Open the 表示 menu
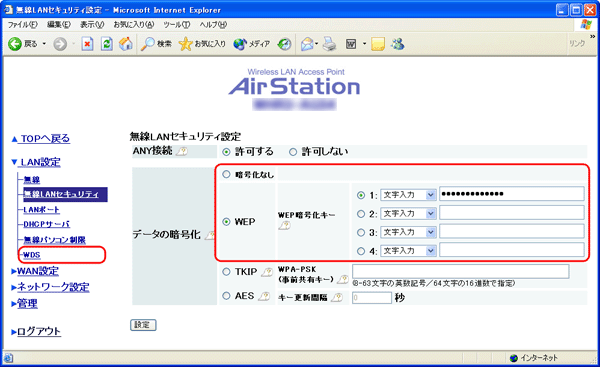 pos(92,25)
